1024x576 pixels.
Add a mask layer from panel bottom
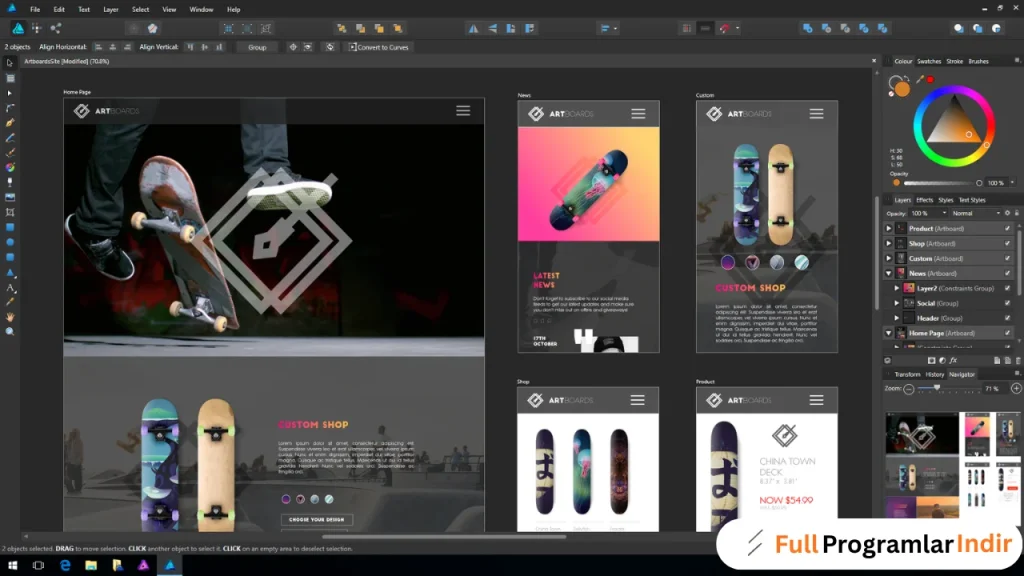[931, 360]
